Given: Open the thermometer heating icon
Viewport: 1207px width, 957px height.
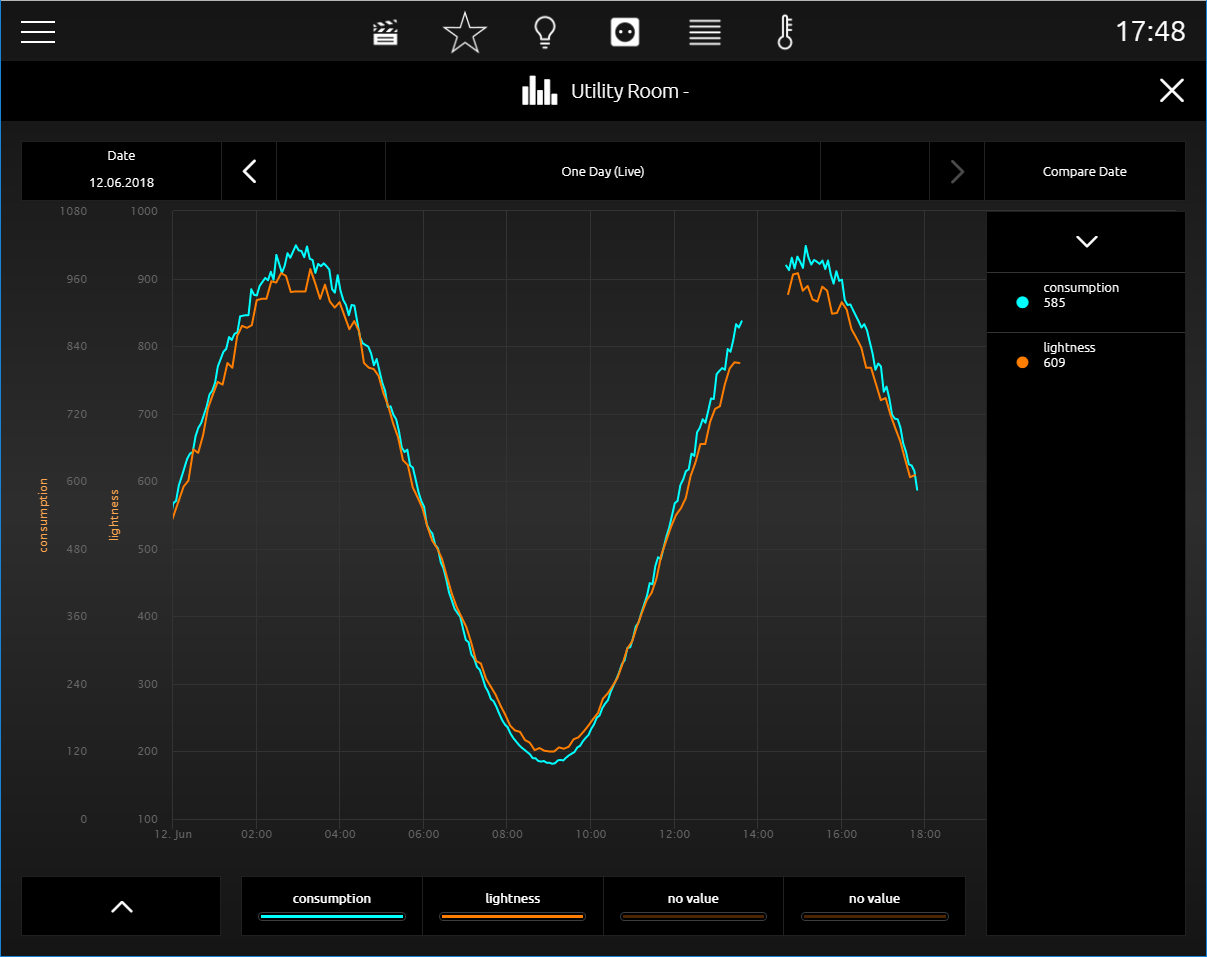Looking at the screenshot, I should (x=785, y=32).
